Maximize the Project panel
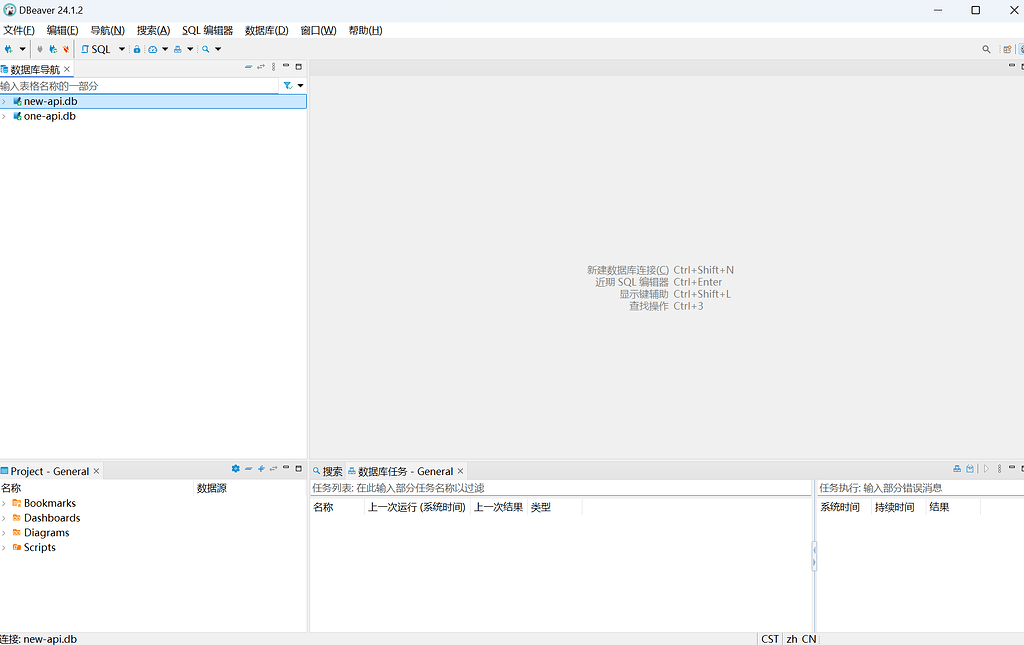This screenshot has width=1024, height=645. point(298,469)
